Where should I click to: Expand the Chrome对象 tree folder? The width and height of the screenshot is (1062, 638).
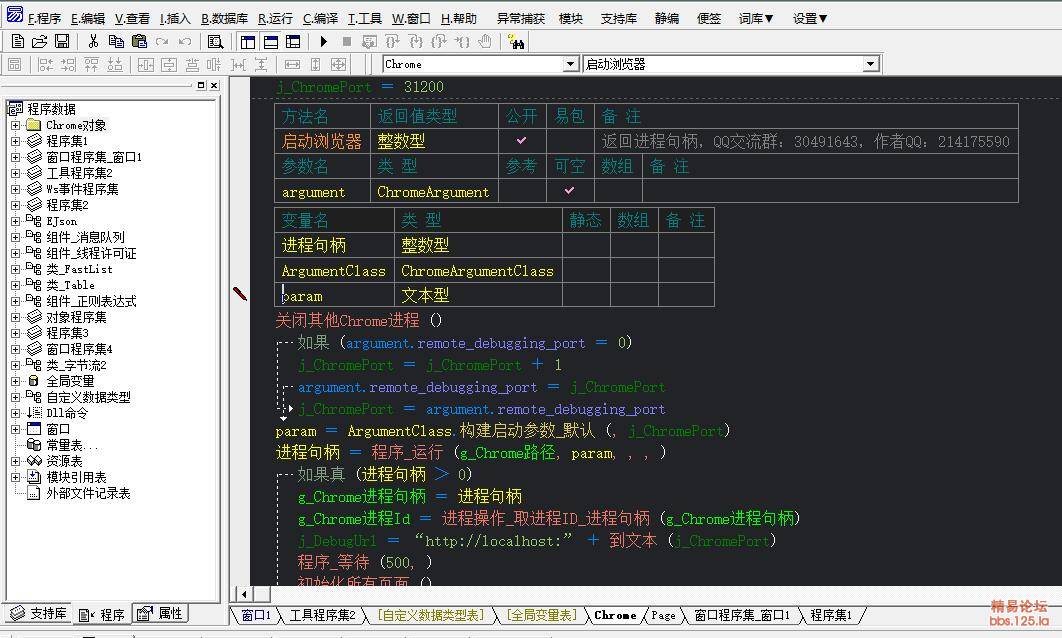tap(16, 125)
